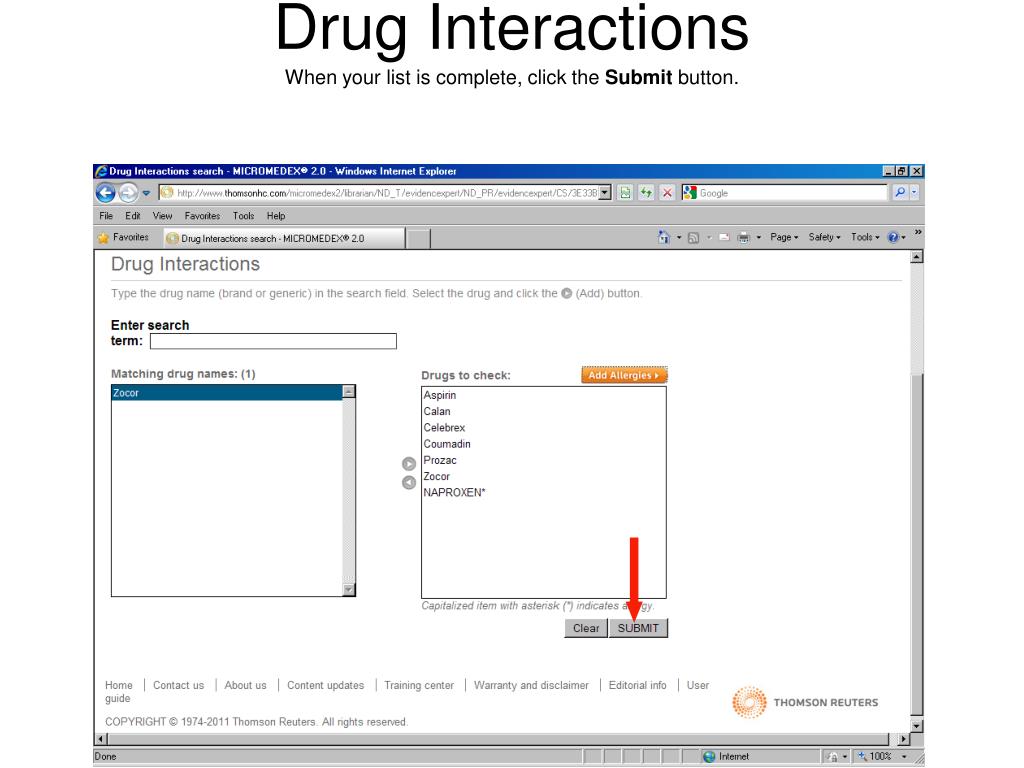Select Zocor in matching drug names

click(227, 392)
